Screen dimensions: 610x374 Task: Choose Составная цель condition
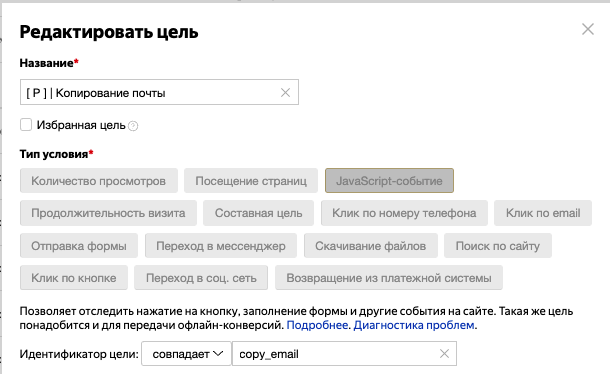pyautogui.click(x=258, y=213)
